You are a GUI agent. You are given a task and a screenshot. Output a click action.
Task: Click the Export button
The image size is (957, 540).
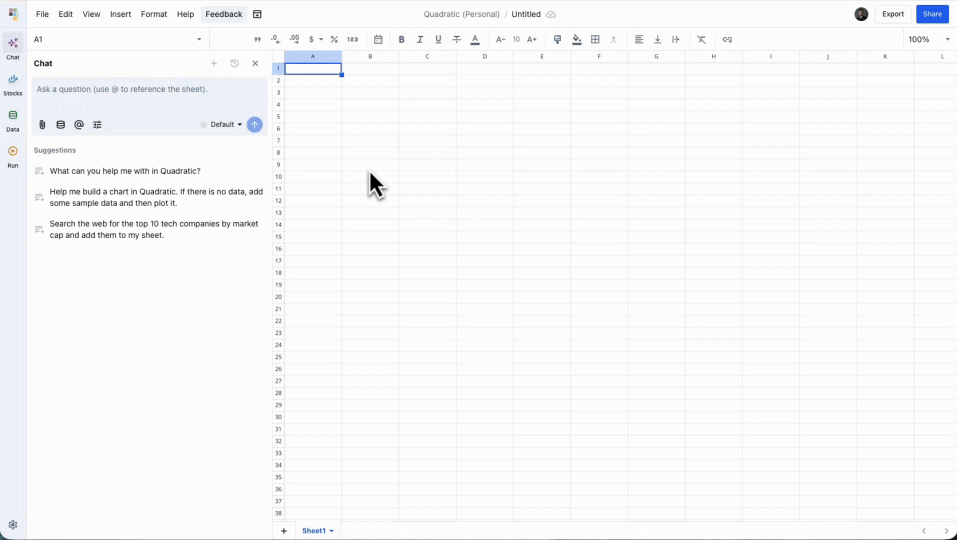(x=893, y=14)
